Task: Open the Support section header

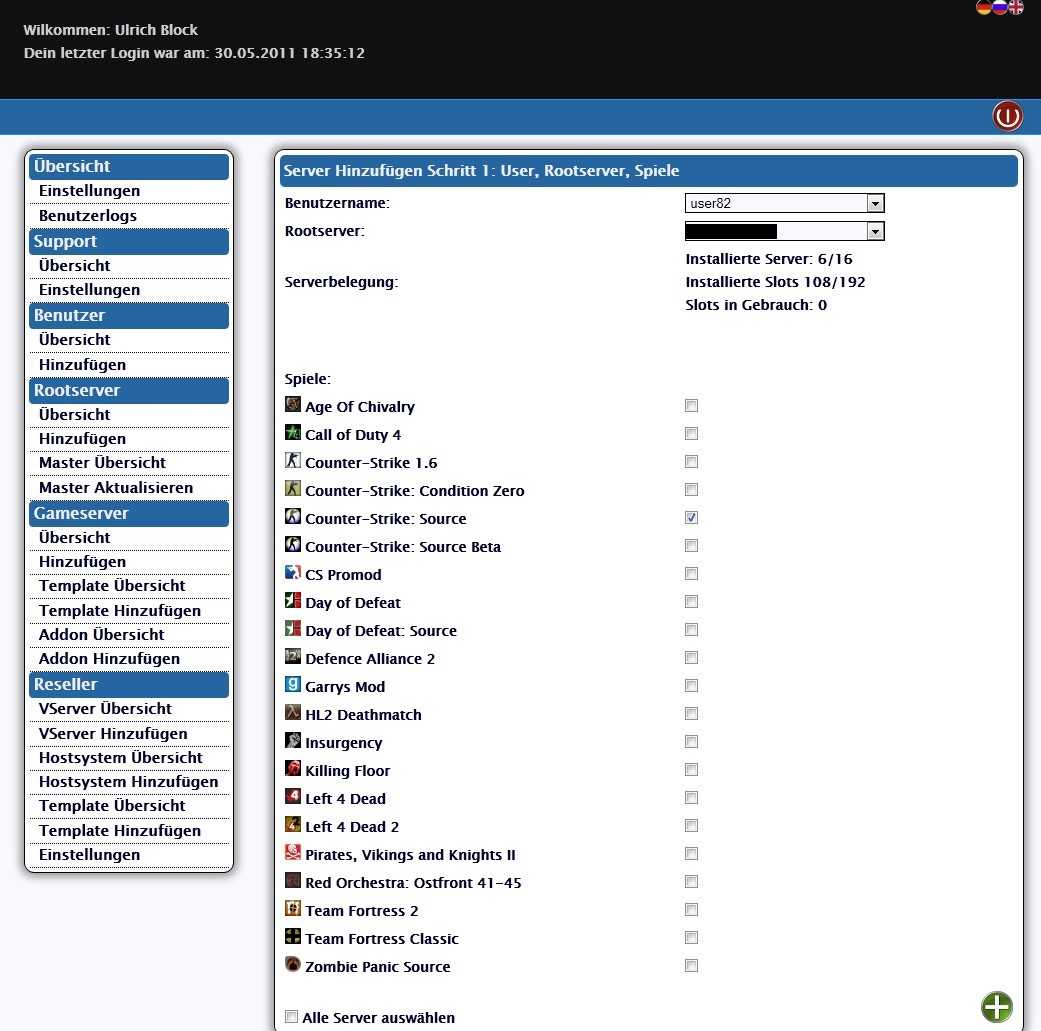Action: (129, 242)
